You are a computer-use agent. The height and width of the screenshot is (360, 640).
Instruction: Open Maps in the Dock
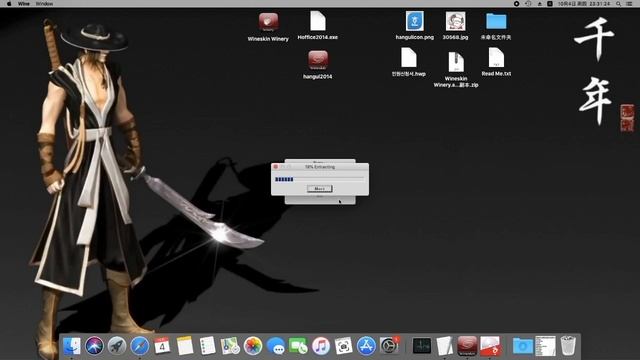(x=230, y=346)
